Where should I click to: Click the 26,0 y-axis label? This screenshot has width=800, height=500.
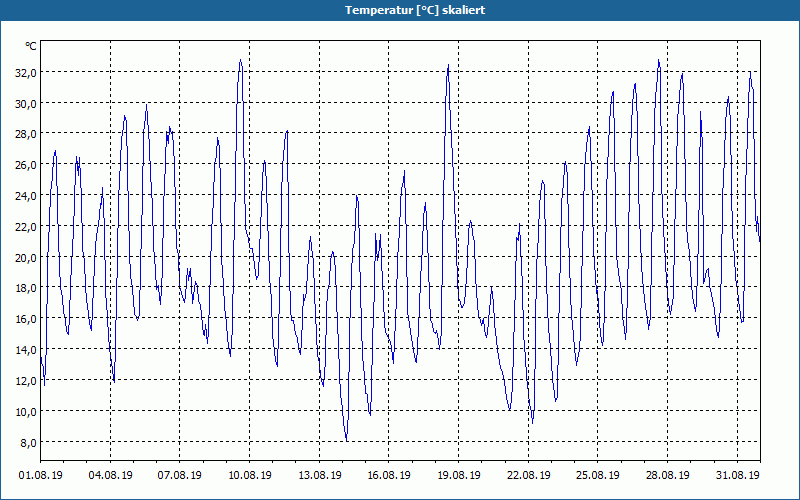pyautogui.click(x=26, y=165)
